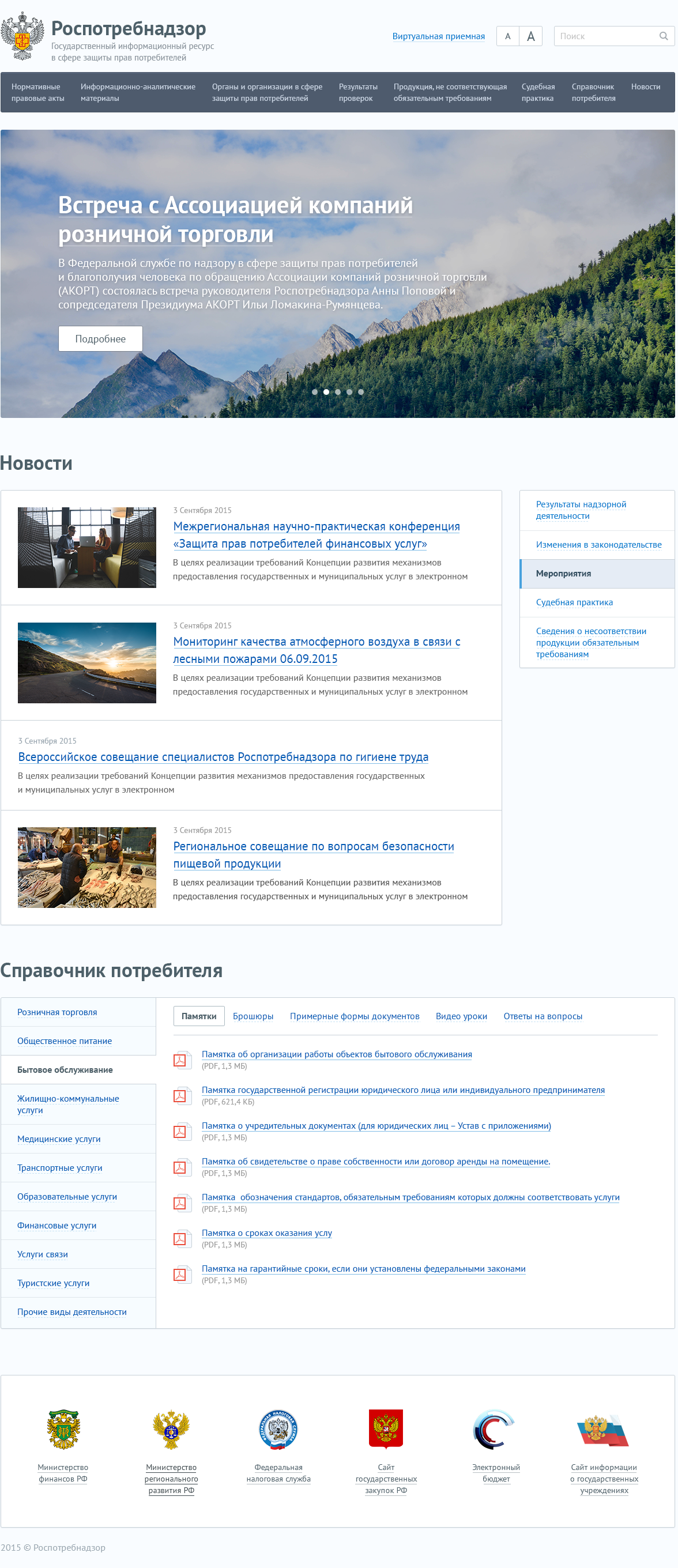Click the fish market news thumbnail
The height and width of the screenshot is (1568, 678).
[x=87, y=868]
